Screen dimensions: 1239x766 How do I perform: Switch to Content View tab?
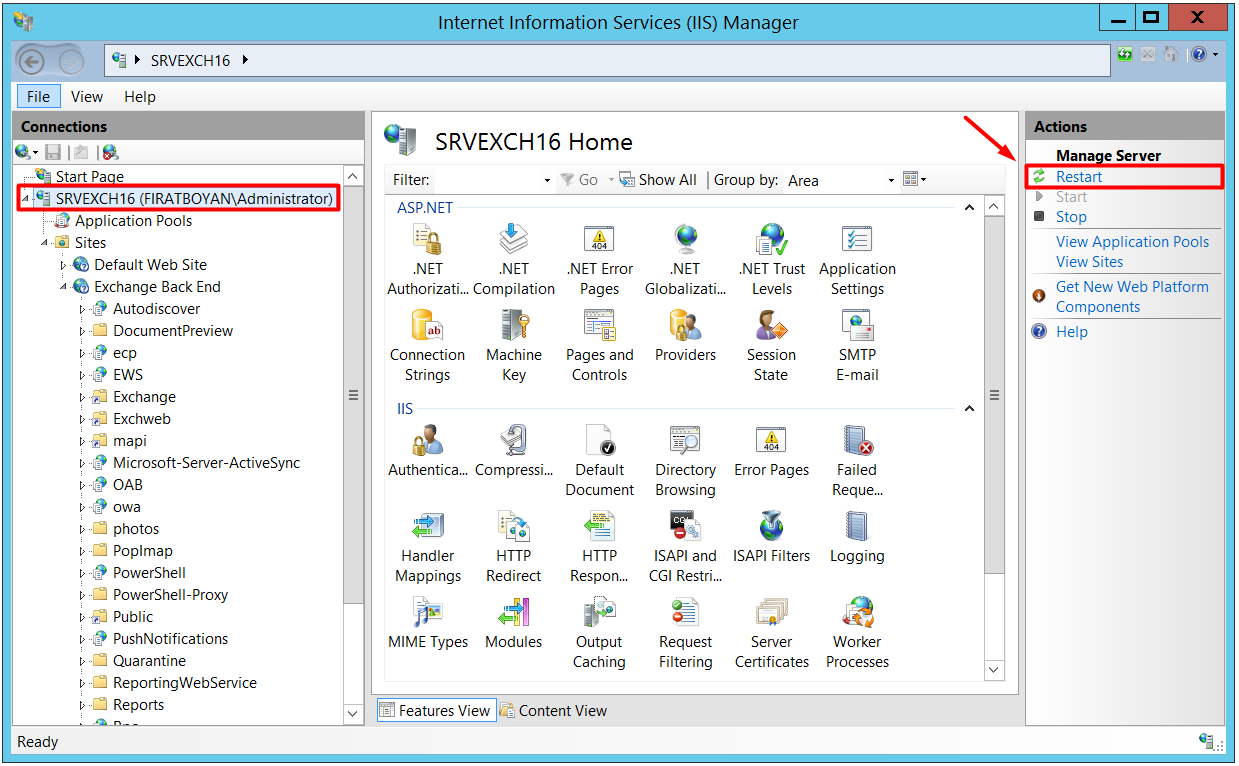click(x=553, y=710)
